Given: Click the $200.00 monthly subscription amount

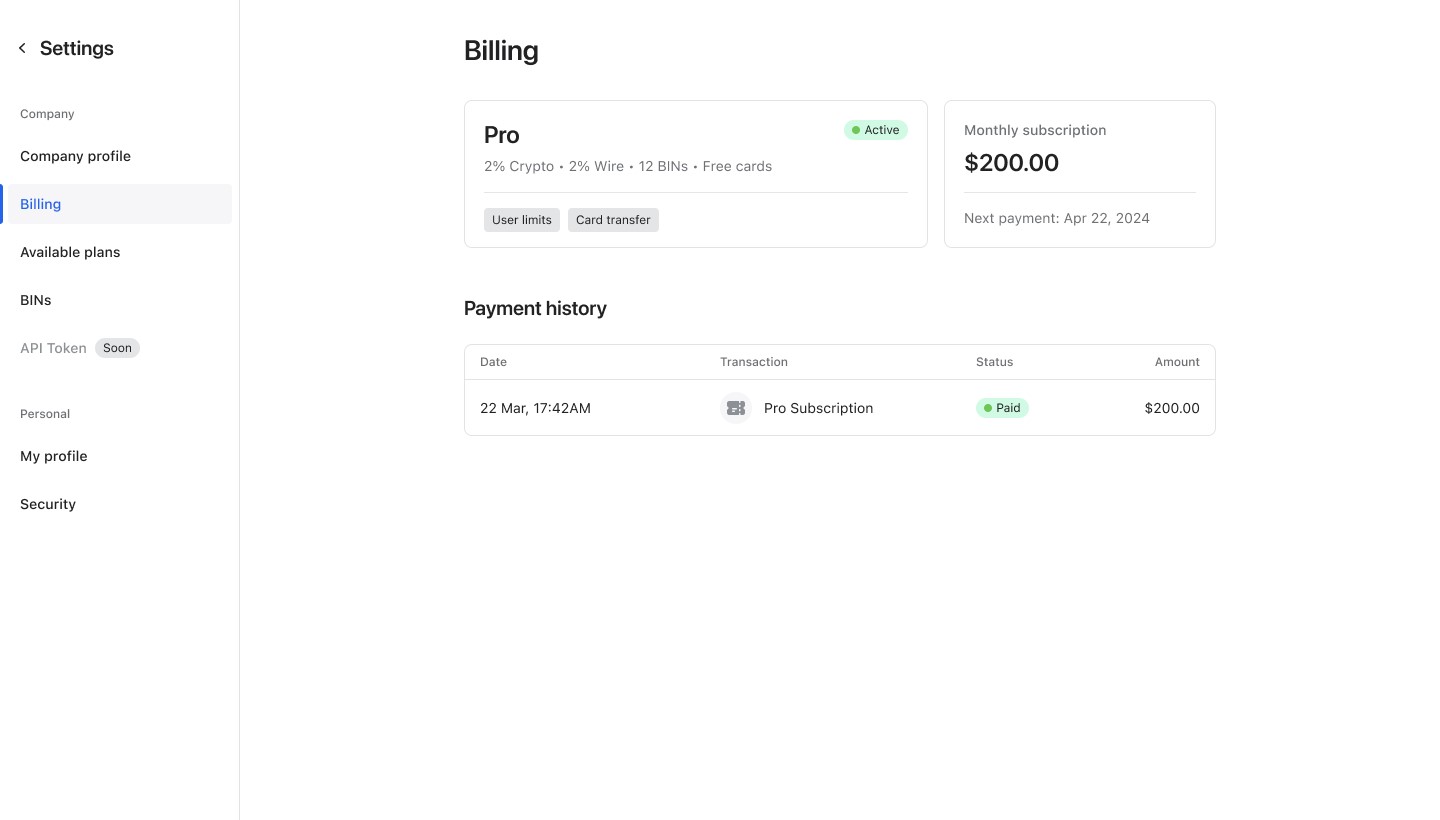Looking at the screenshot, I should (x=1011, y=162).
